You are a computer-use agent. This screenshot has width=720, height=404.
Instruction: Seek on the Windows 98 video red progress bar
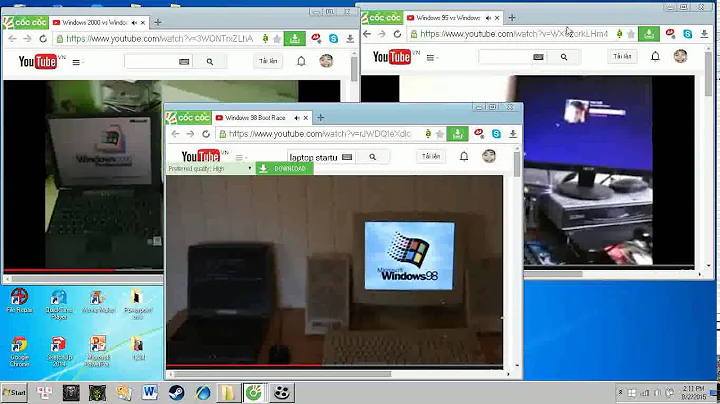tap(244, 365)
